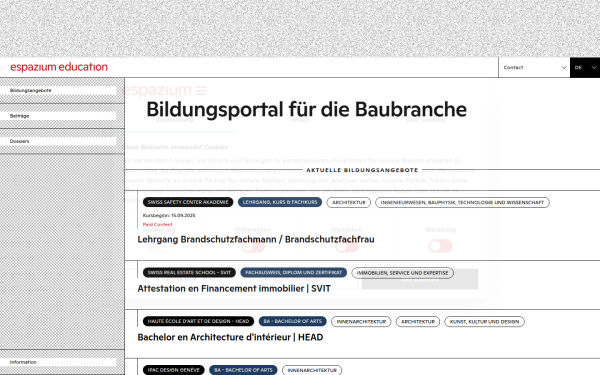Screen dimensions: 600x375
Task: Select the Lehrgang, Kurs & Fachkurs tag
Action: pyautogui.click(x=280, y=202)
